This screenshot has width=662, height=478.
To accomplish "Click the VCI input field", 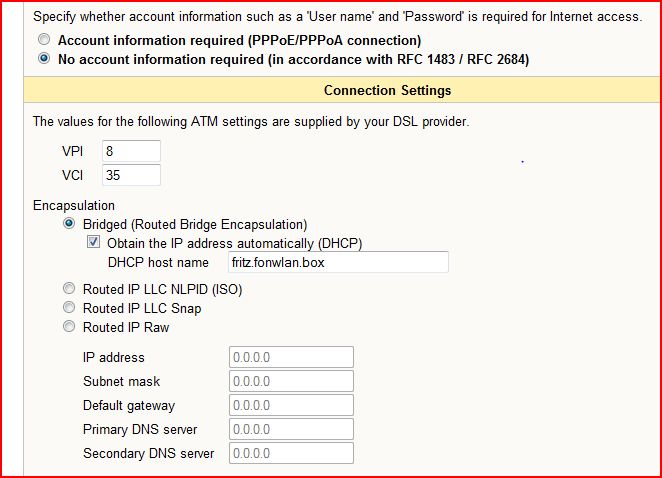I will point(131,175).
